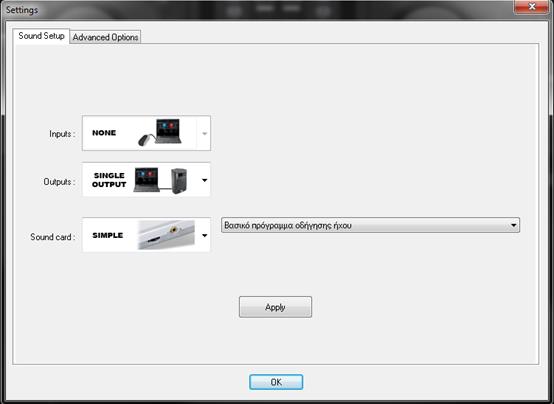This screenshot has height=404, width=554.
Task: Click the Settings title bar text
Action: (22, 10)
